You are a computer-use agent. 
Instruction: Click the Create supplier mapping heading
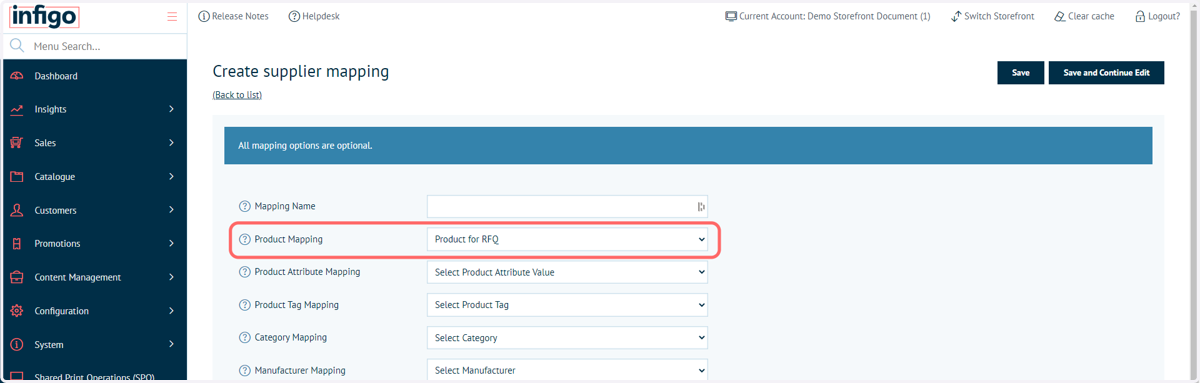[301, 72]
